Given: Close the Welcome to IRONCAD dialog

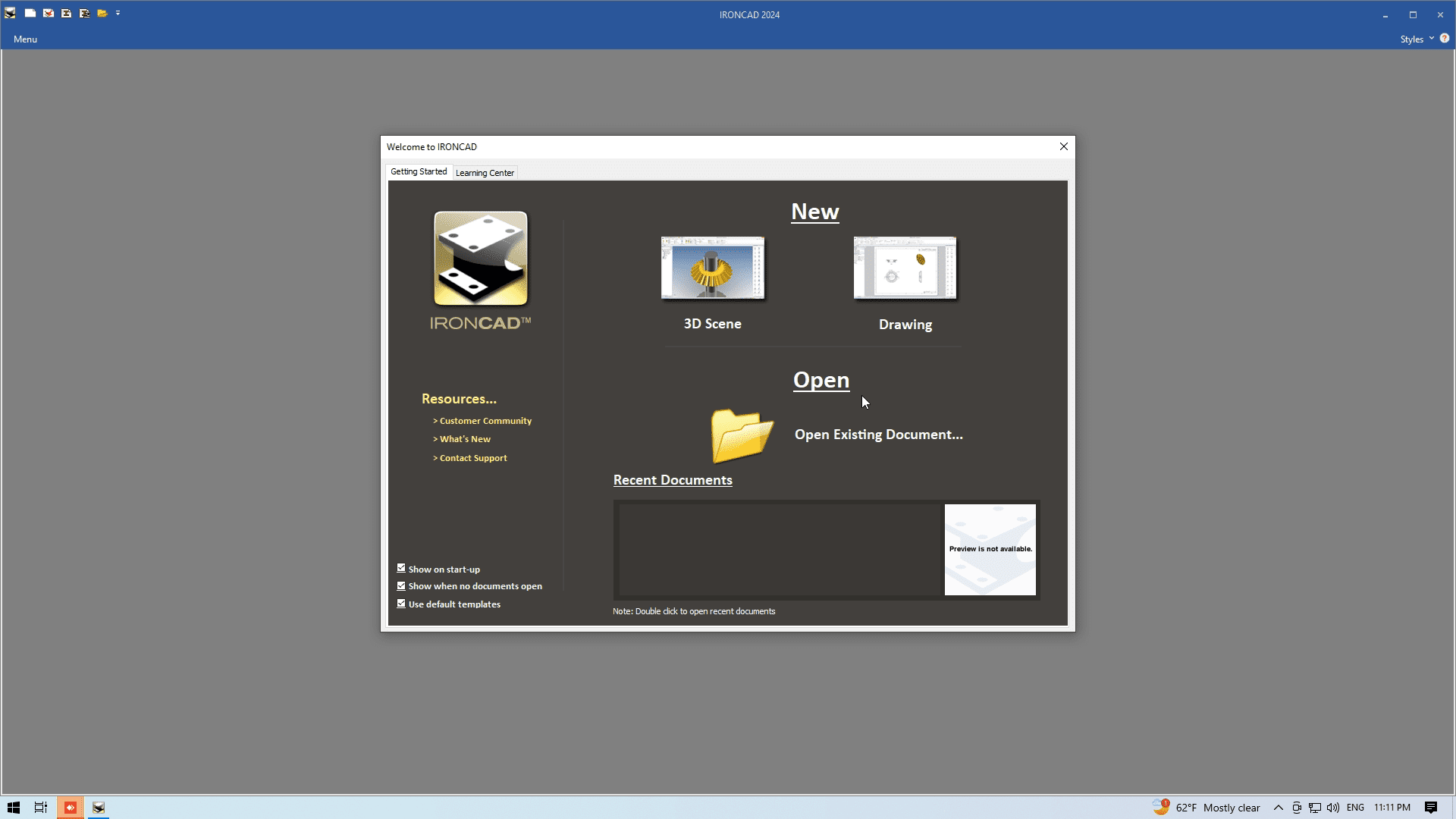Looking at the screenshot, I should pos(1063,146).
